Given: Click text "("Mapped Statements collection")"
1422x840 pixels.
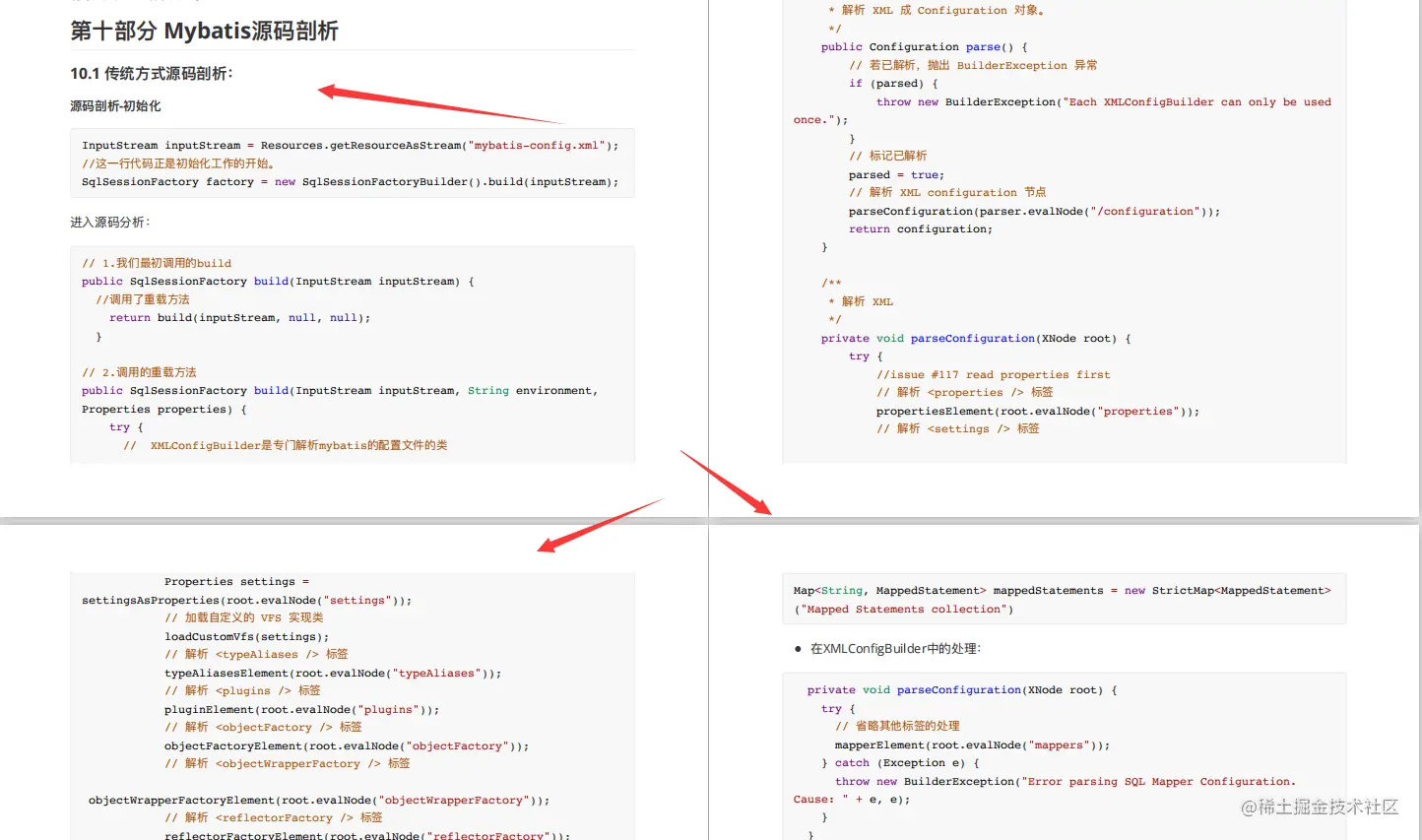Looking at the screenshot, I should tap(903, 610).
